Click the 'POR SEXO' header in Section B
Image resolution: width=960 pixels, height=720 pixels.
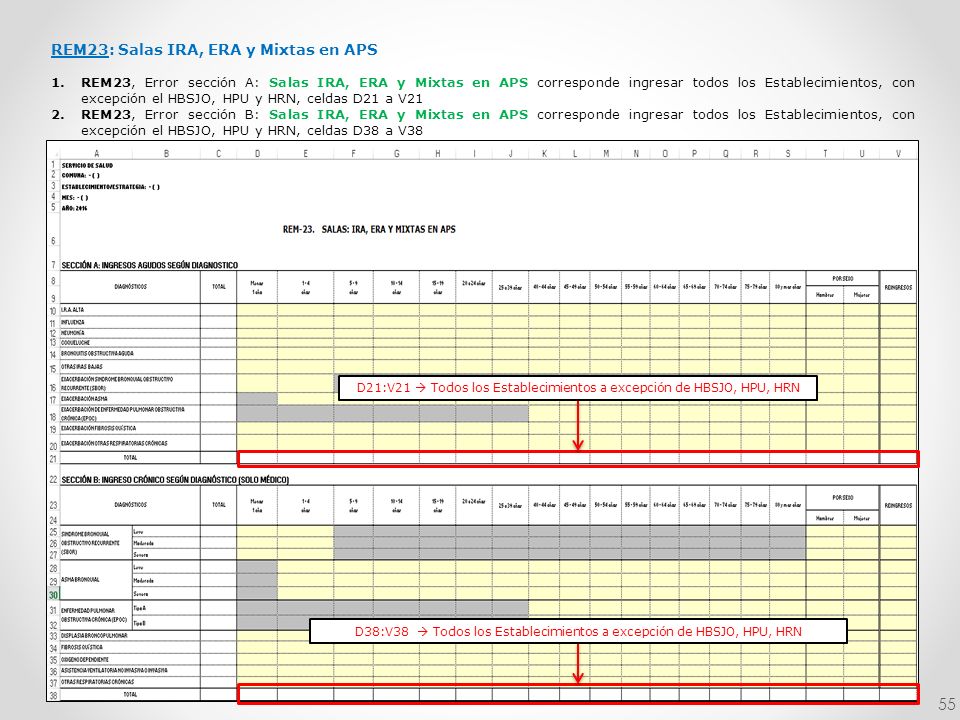click(x=842, y=498)
